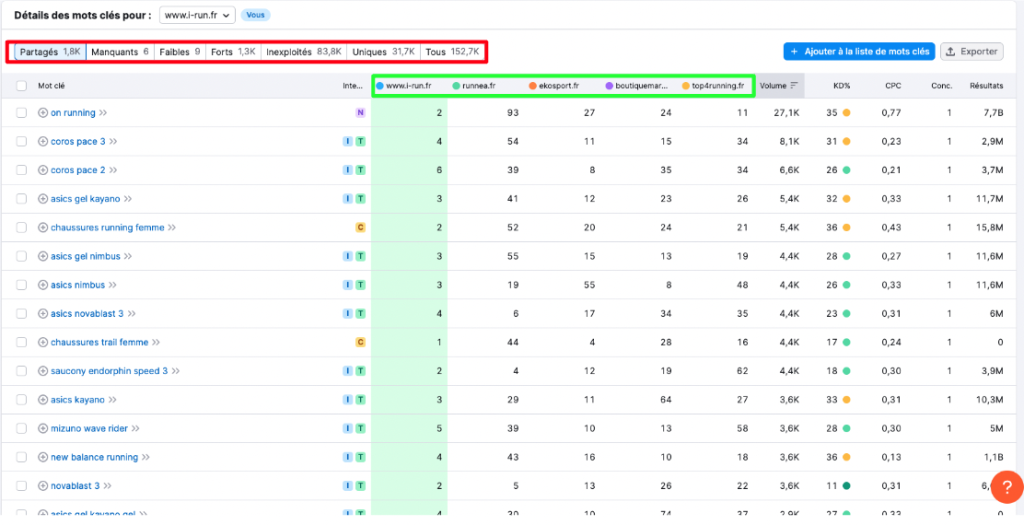Click the Volume column sort icon
1024x525 pixels.
pos(794,86)
